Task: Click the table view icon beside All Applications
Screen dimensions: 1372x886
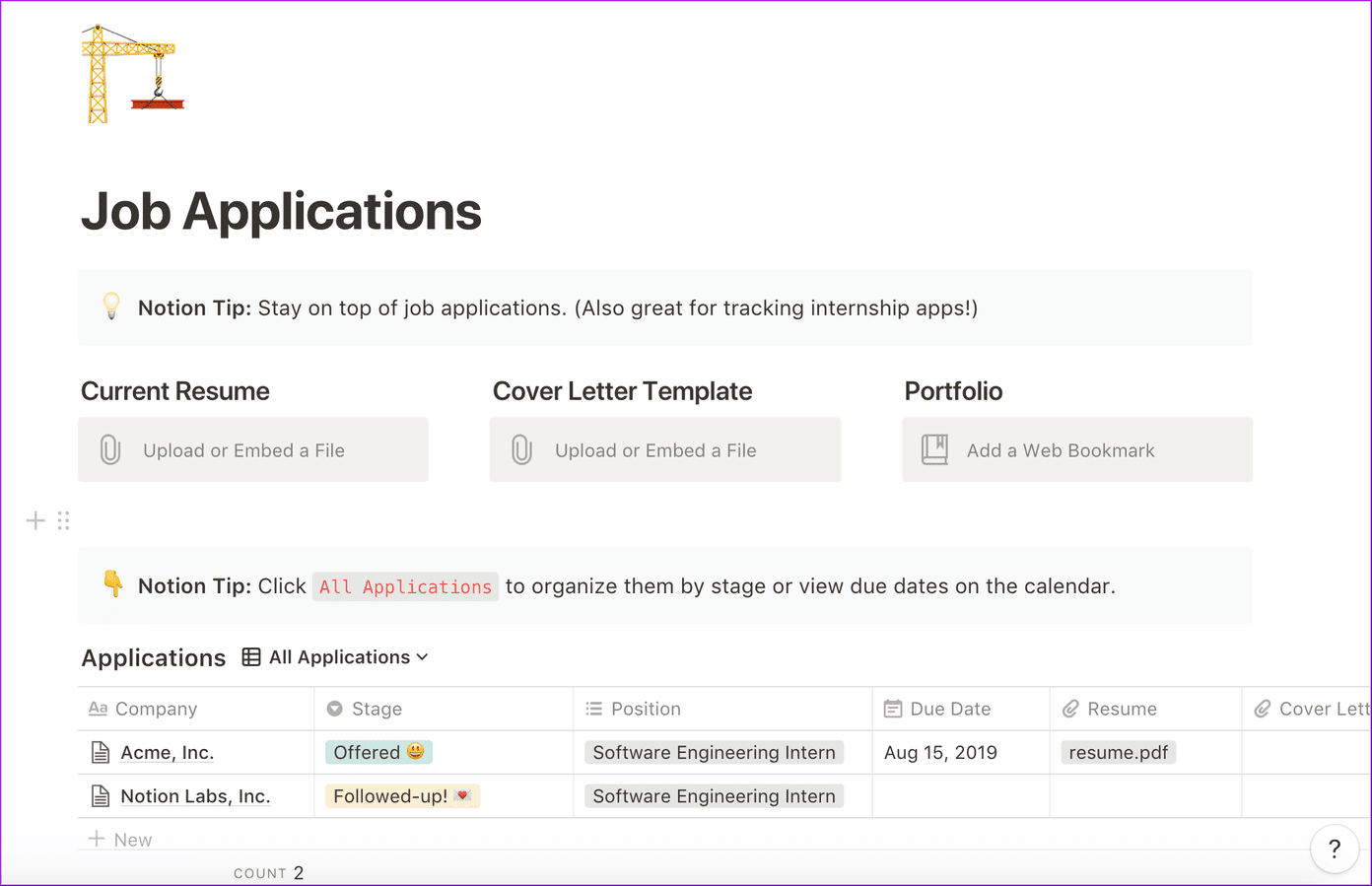Action: pyautogui.click(x=251, y=656)
